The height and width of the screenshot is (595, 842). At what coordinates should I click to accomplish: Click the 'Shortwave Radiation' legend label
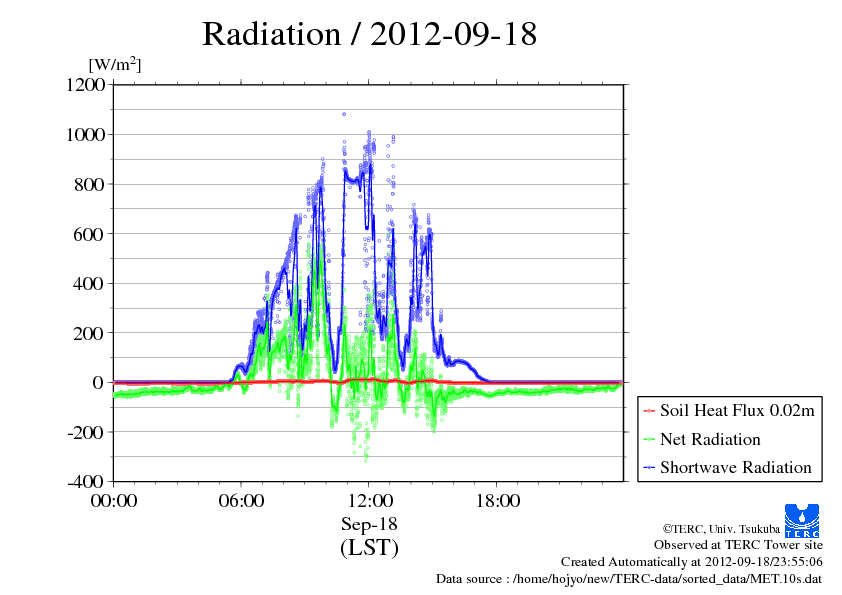[736, 467]
